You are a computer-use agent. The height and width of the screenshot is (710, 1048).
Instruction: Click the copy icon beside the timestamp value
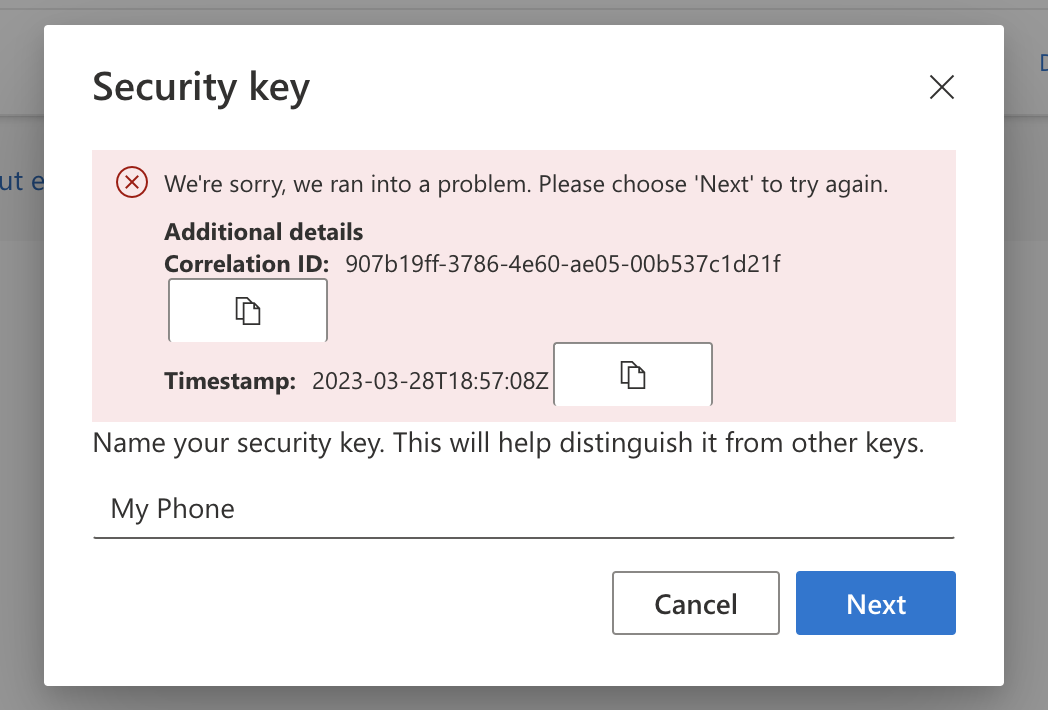click(x=632, y=374)
